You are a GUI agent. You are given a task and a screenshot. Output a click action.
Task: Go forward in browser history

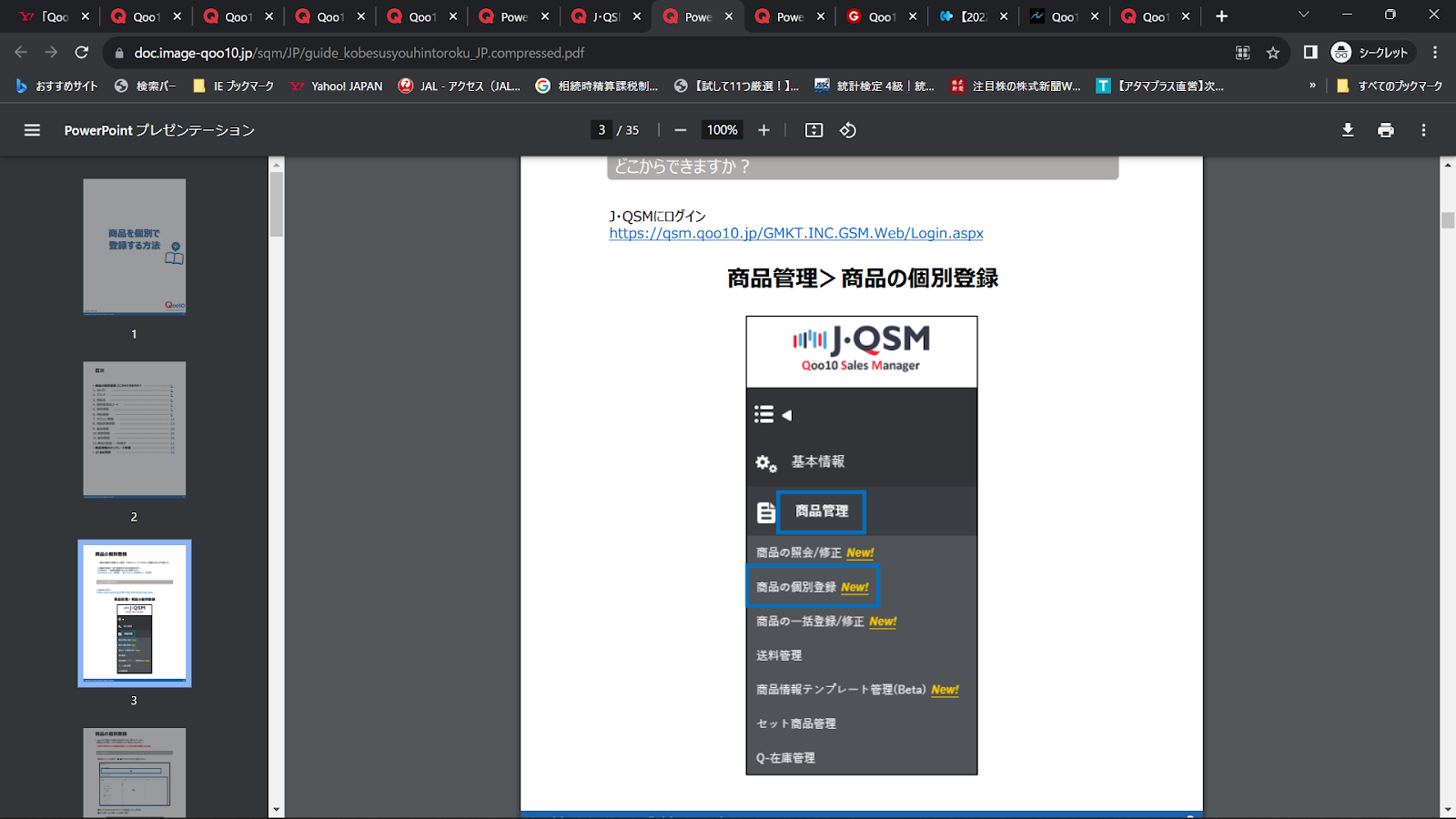coord(51,53)
